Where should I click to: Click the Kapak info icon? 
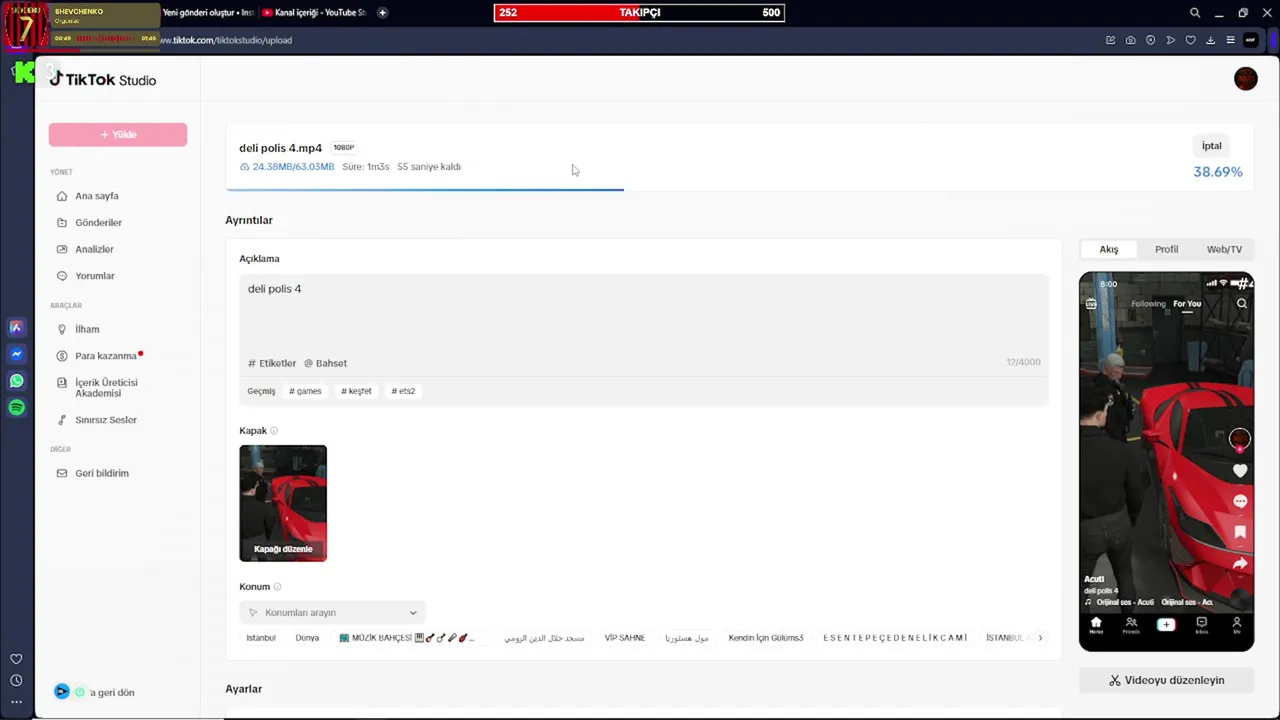274,431
